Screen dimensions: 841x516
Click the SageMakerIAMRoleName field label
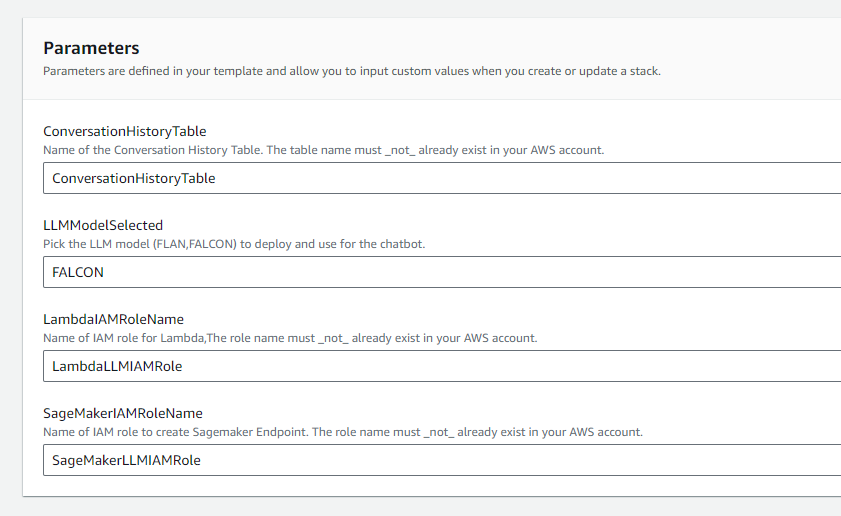[x=123, y=413]
